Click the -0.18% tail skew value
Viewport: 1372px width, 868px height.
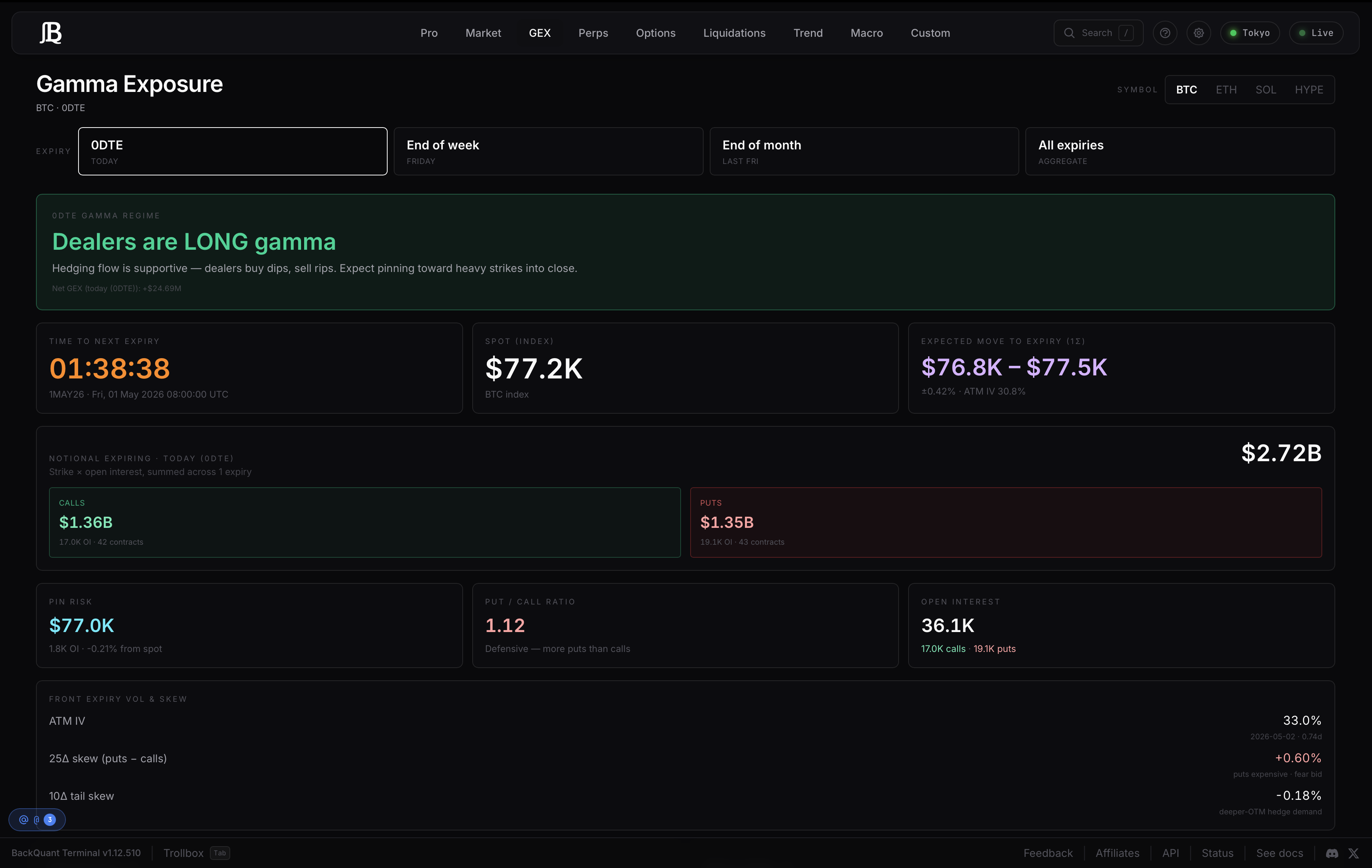click(1298, 796)
